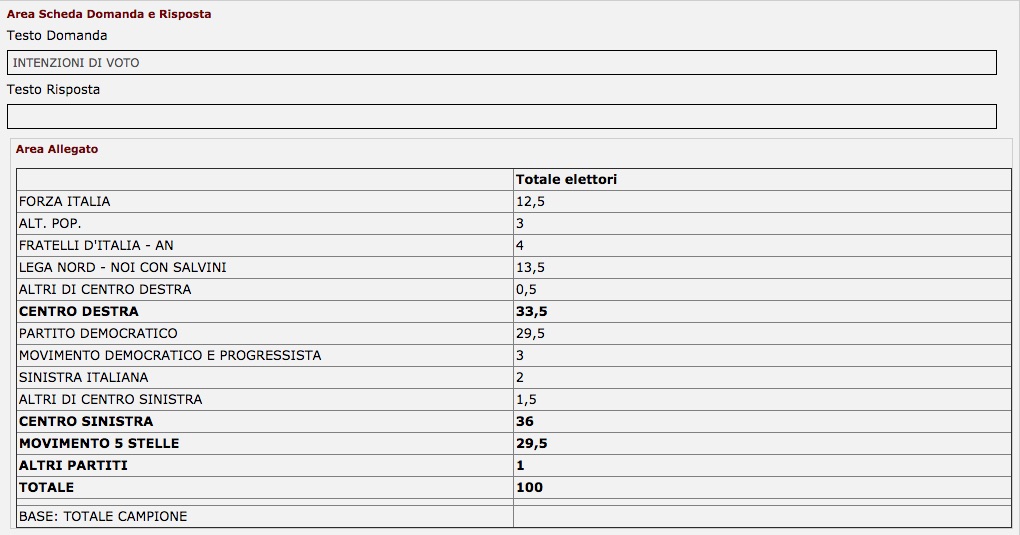1020x535 pixels.
Task: Click the BASE: TOTALE CAMPIONE footer cell
Action: [x=265, y=517]
